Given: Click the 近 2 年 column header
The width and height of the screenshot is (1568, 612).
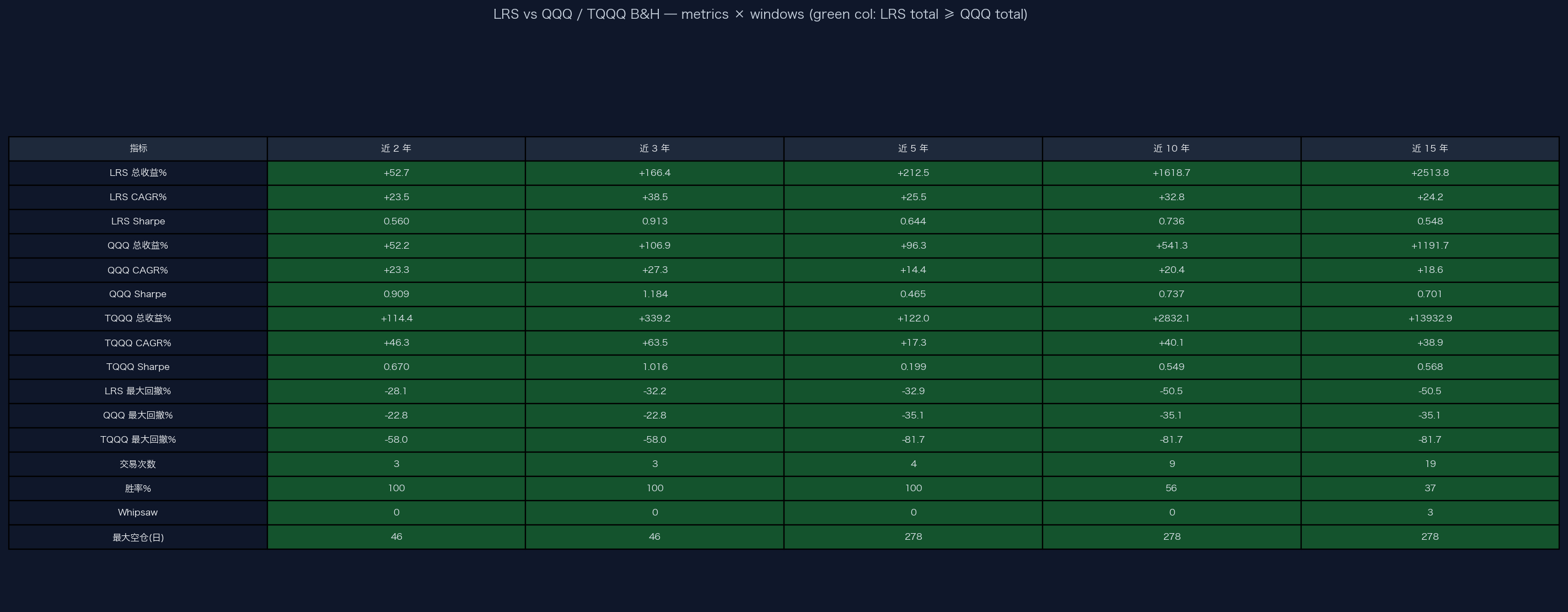Looking at the screenshot, I should click(396, 148).
